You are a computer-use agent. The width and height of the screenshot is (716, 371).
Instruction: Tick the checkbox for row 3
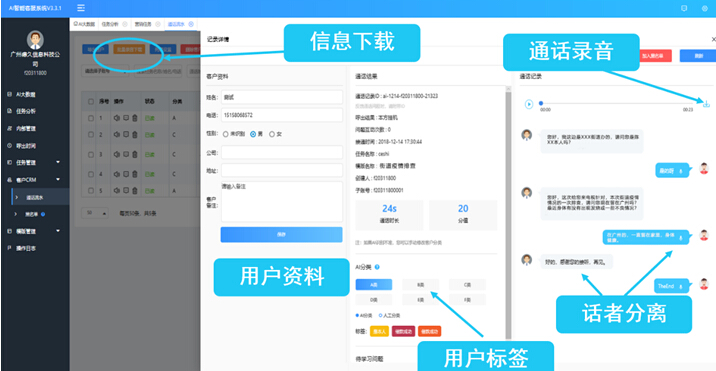point(91,154)
